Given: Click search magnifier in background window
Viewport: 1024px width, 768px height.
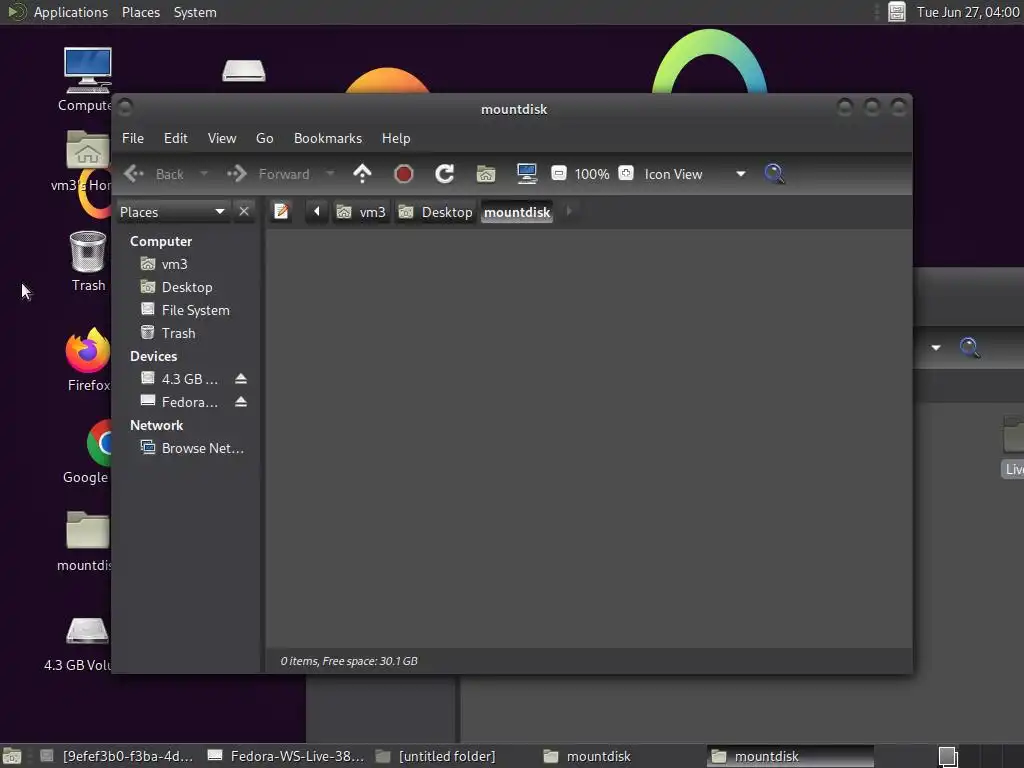Looking at the screenshot, I should (969, 347).
